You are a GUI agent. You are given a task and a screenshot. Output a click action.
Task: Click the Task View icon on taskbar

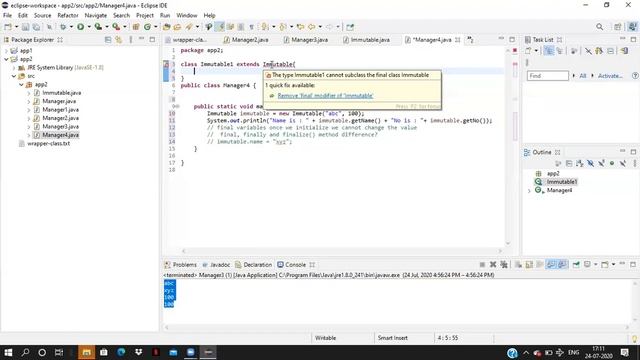(x=59, y=352)
